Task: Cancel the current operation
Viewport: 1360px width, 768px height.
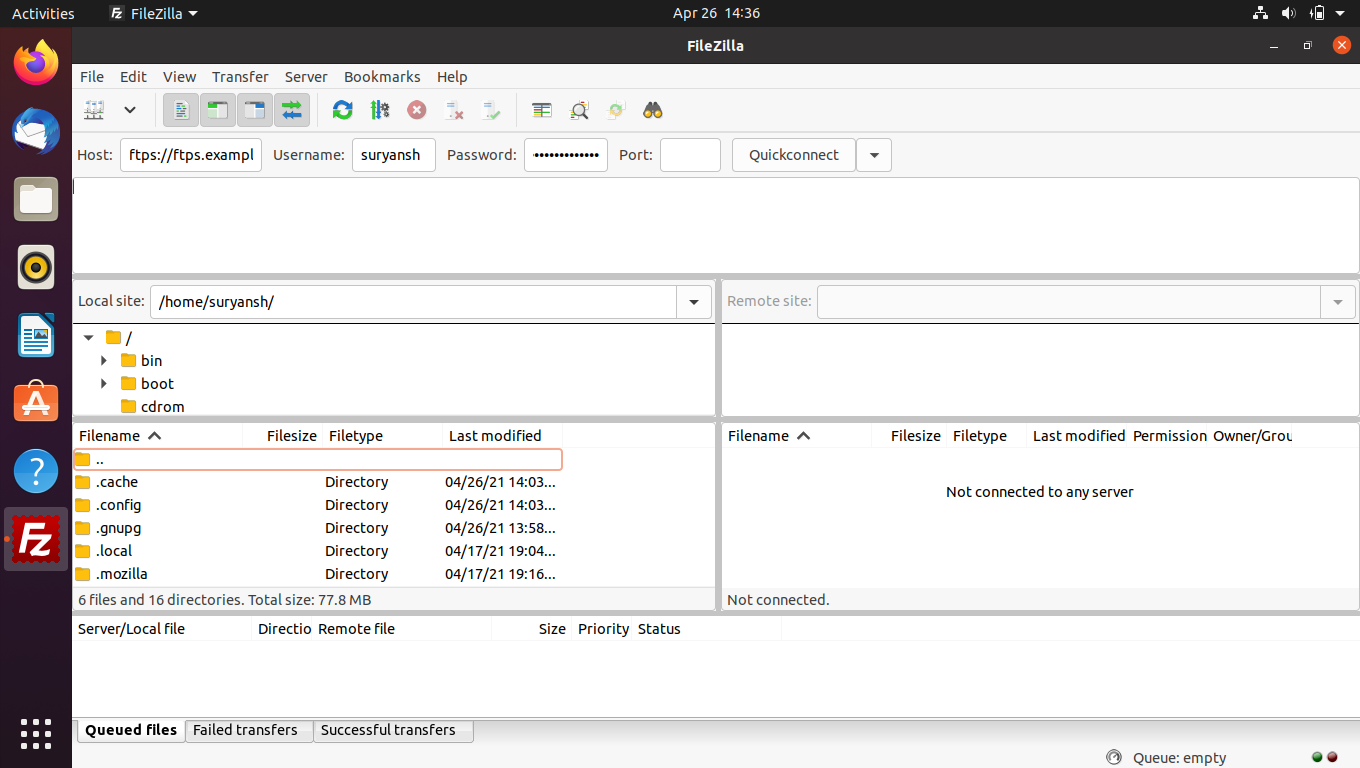Action: click(x=417, y=110)
